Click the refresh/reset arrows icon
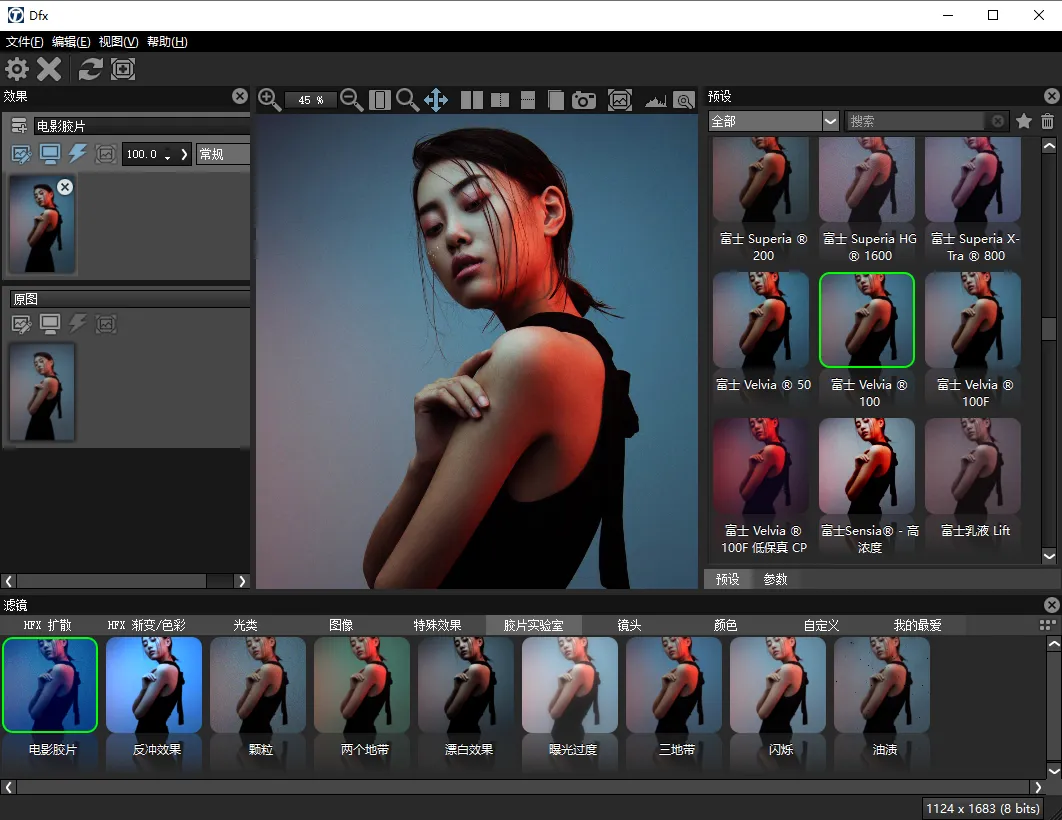Viewport: 1062px width, 820px height. click(x=91, y=69)
